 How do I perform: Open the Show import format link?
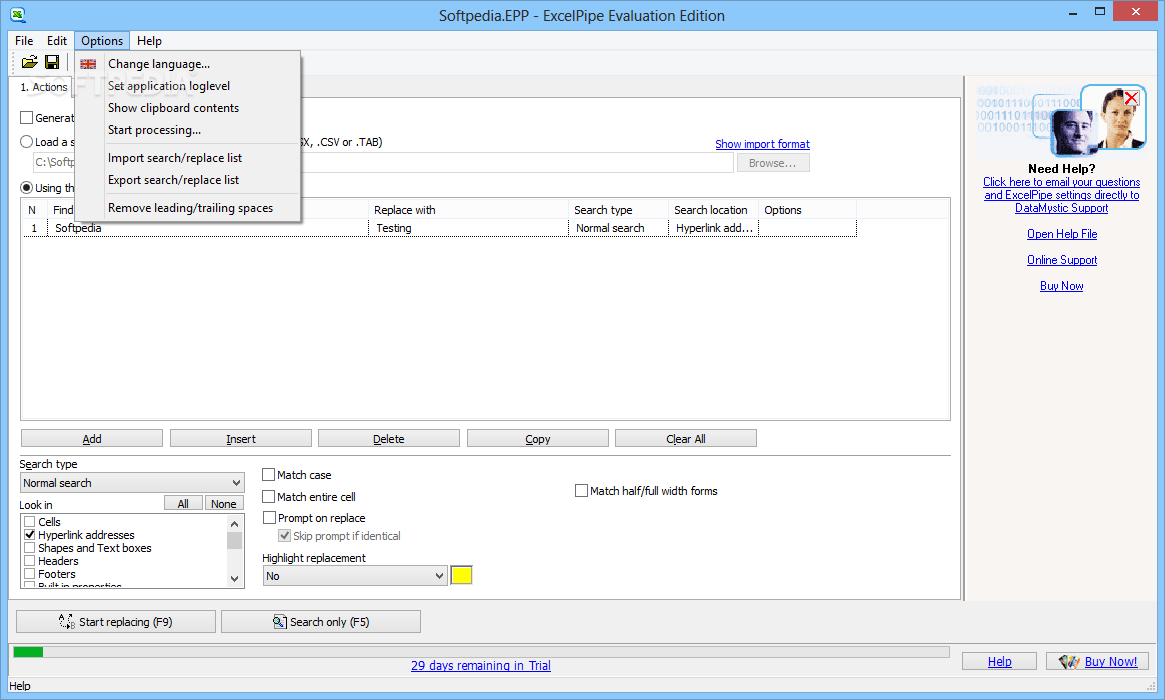(x=762, y=144)
